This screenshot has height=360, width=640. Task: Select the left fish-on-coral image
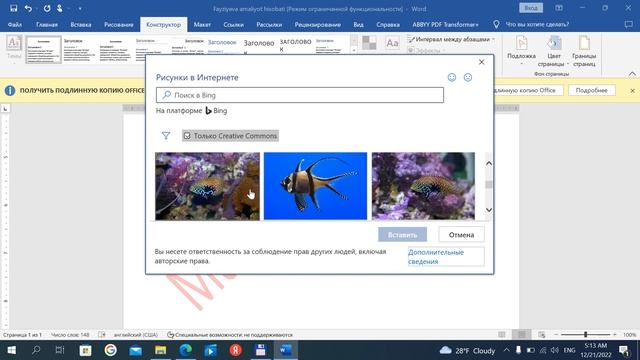207,186
